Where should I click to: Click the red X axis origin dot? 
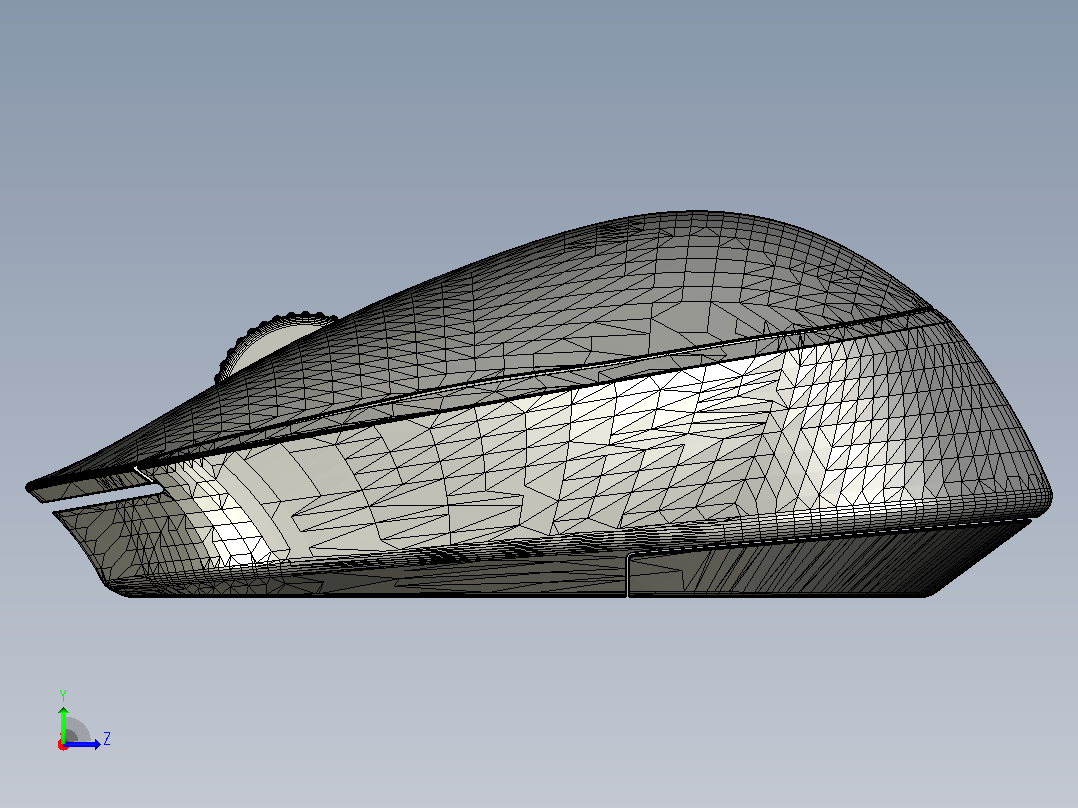[x=63, y=745]
